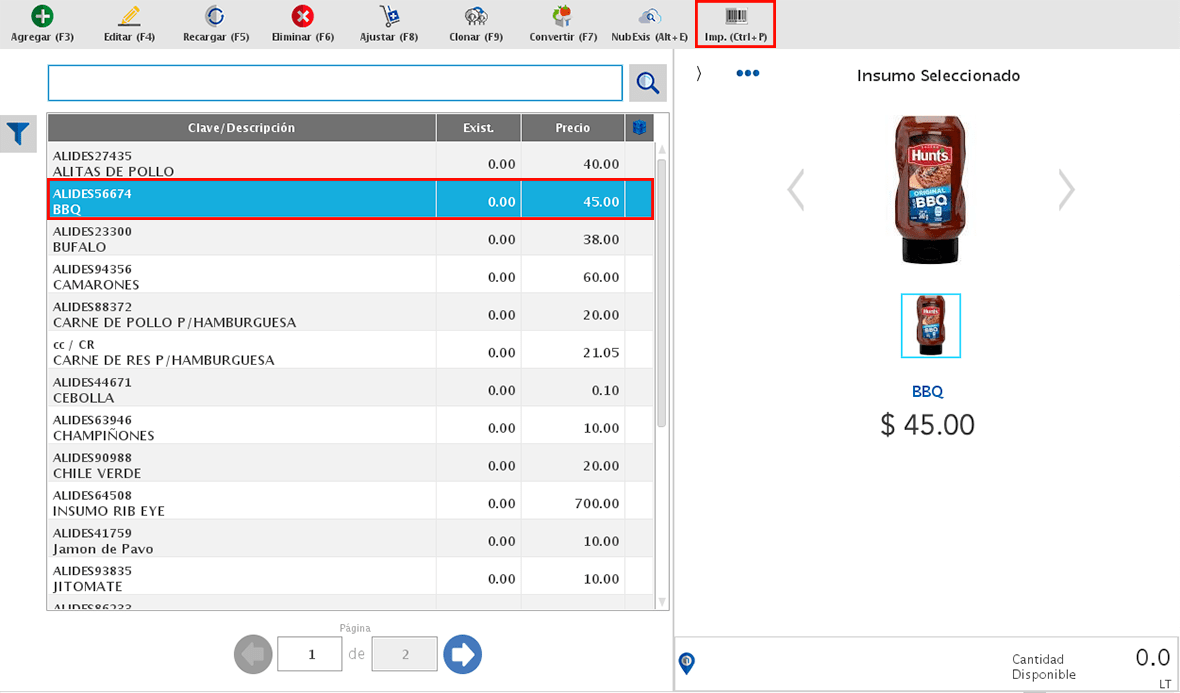This screenshot has height=693, width=1180.
Task: Select the BBQ bottle thumbnail
Action: [930, 326]
